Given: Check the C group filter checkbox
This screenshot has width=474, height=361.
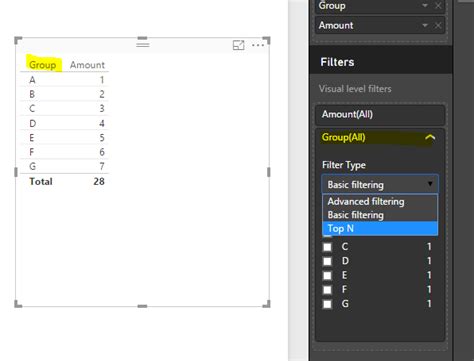Looking at the screenshot, I should click(327, 247).
